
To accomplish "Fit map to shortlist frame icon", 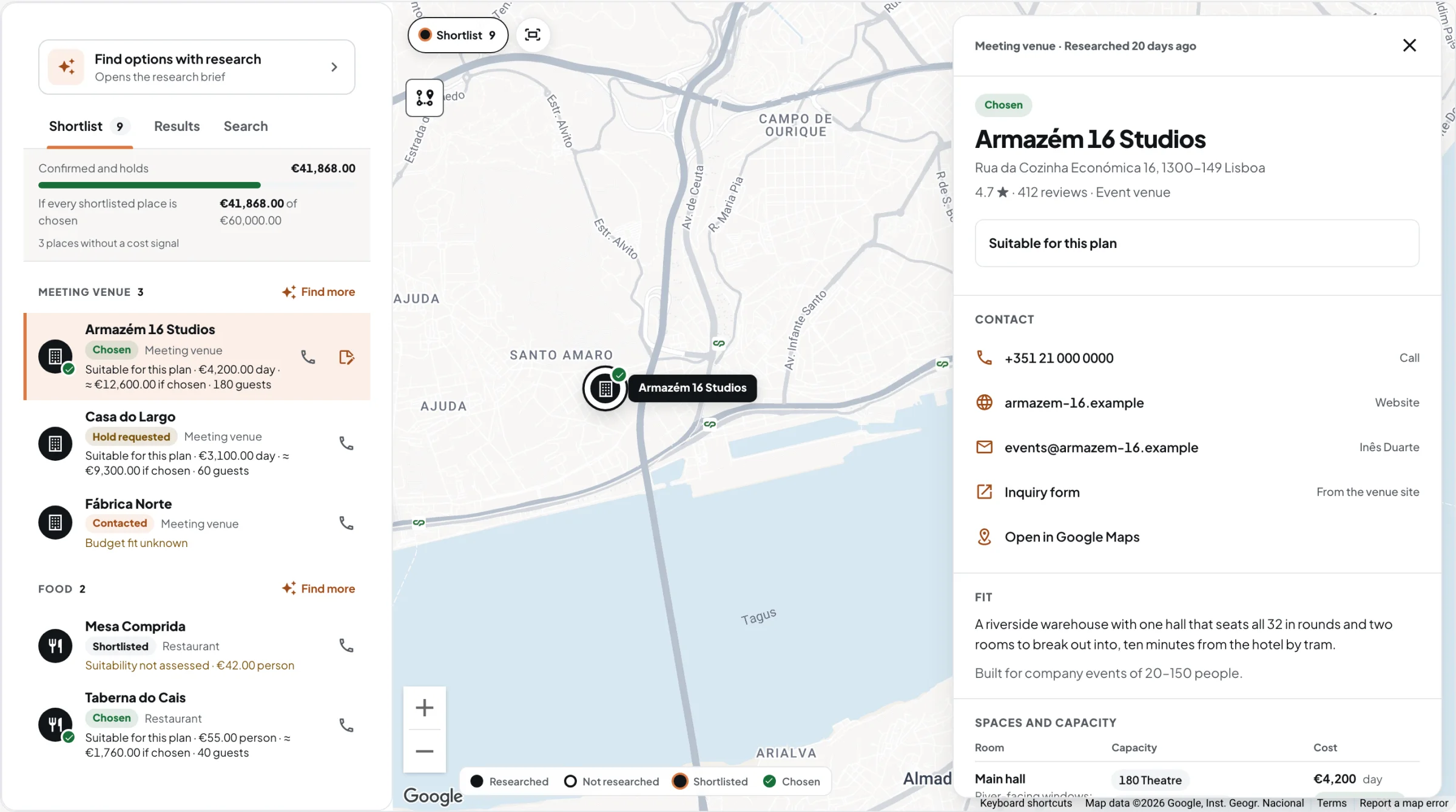I will (533, 35).
